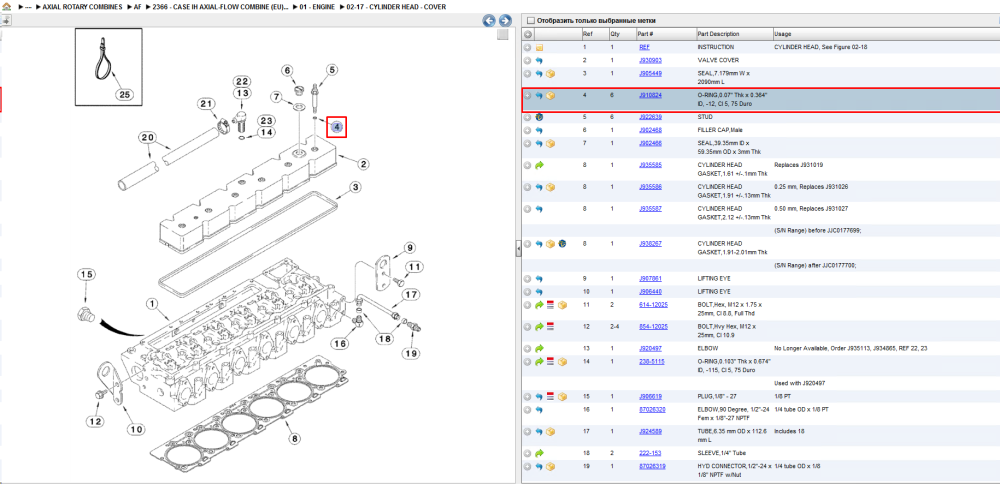Image resolution: width=1000 pixels, height=484 pixels.
Task: Open part link REF
Action: tap(644, 47)
